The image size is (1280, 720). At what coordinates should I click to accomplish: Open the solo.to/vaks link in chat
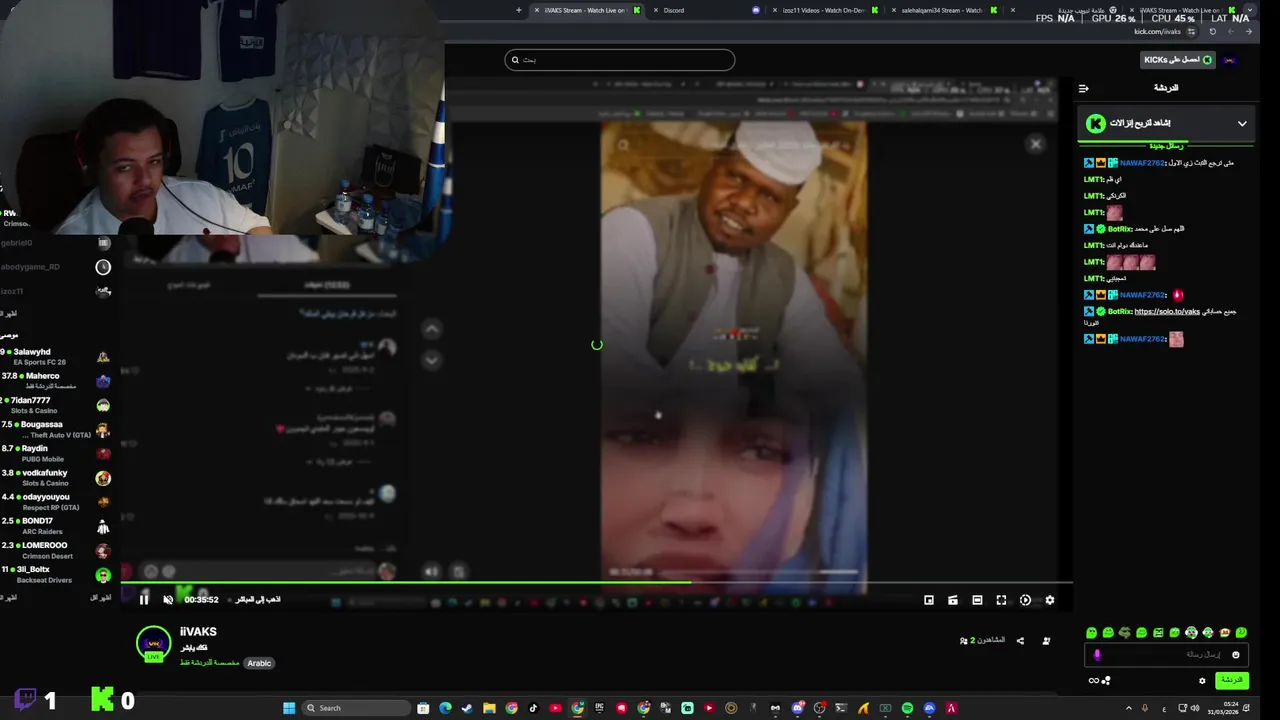click(x=1167, y=312)
